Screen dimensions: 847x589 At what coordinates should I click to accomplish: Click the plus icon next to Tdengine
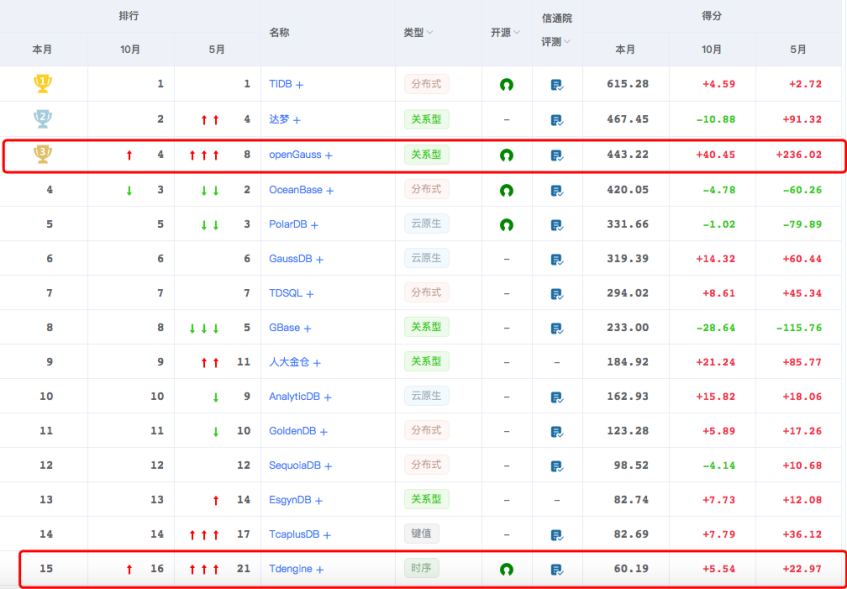(320, 570)
